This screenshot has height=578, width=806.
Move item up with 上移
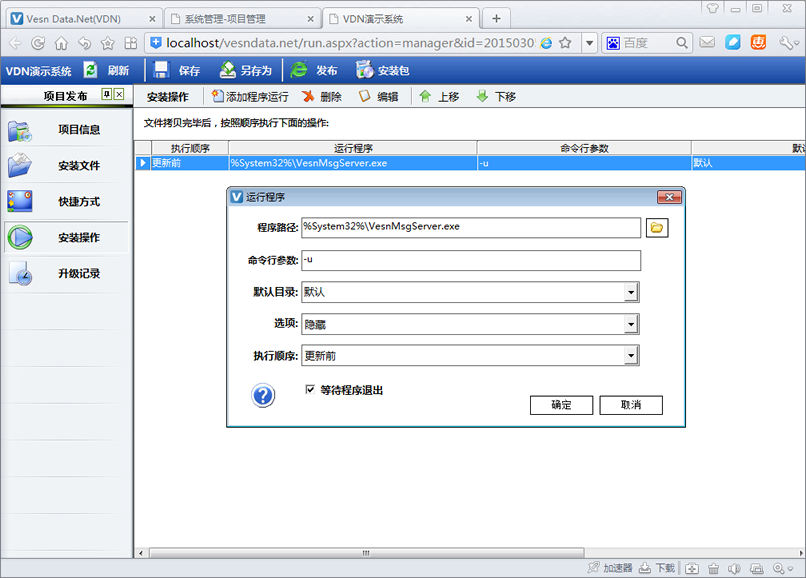tap(426, 97)
